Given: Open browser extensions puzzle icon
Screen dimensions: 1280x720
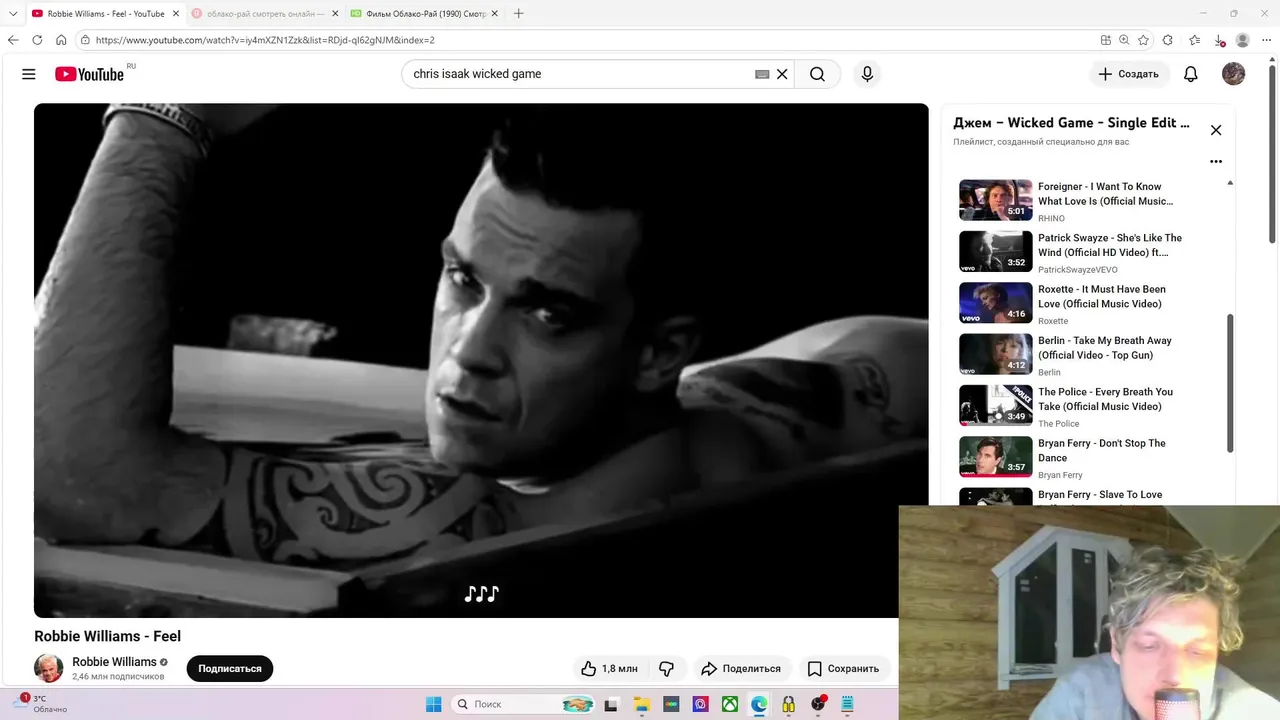Looking at the screenshot, I should [1168, 40].
